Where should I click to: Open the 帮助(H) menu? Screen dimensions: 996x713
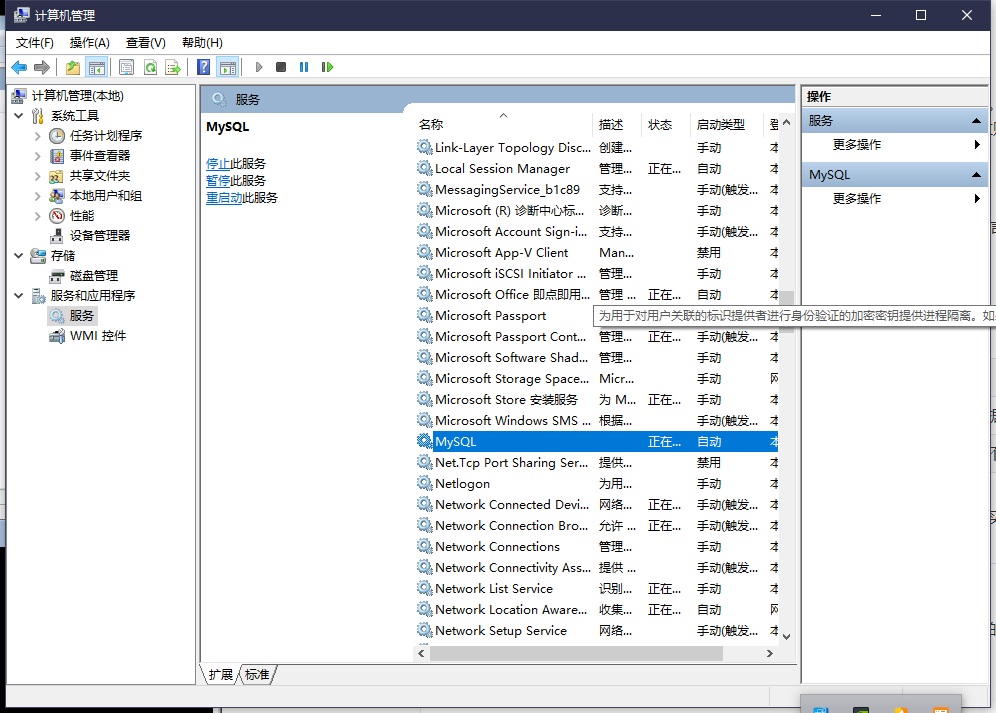(x=202, y=43)
